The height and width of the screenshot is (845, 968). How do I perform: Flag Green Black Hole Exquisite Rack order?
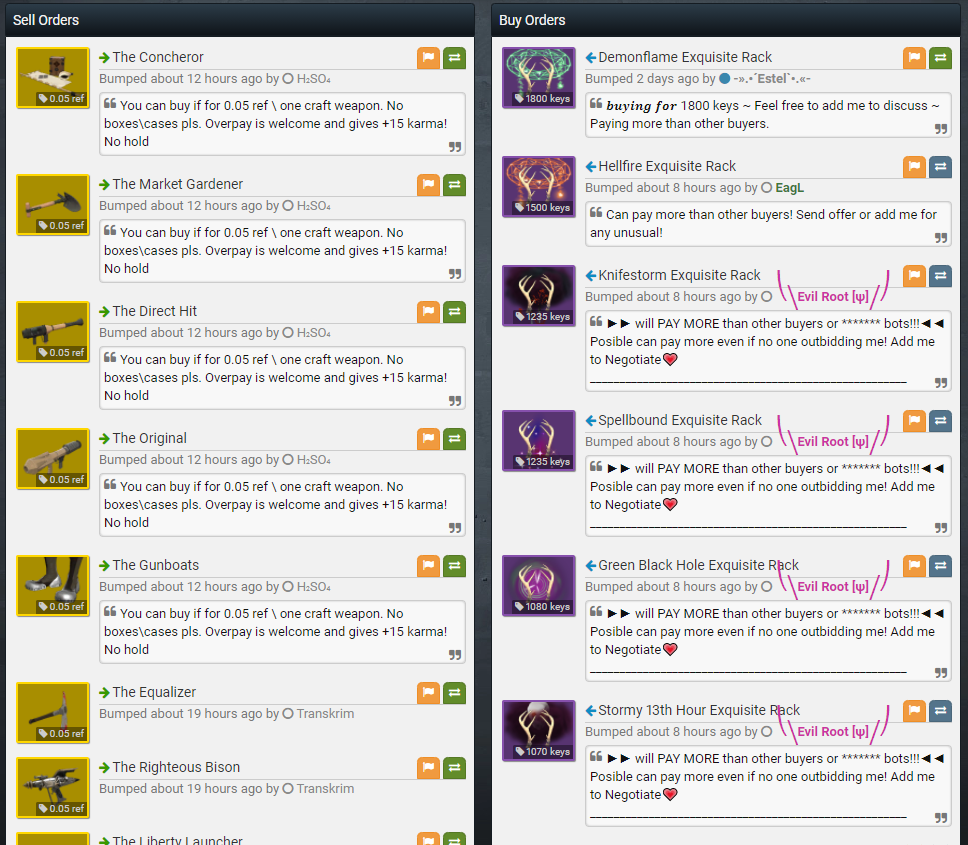tap(914, 566)
